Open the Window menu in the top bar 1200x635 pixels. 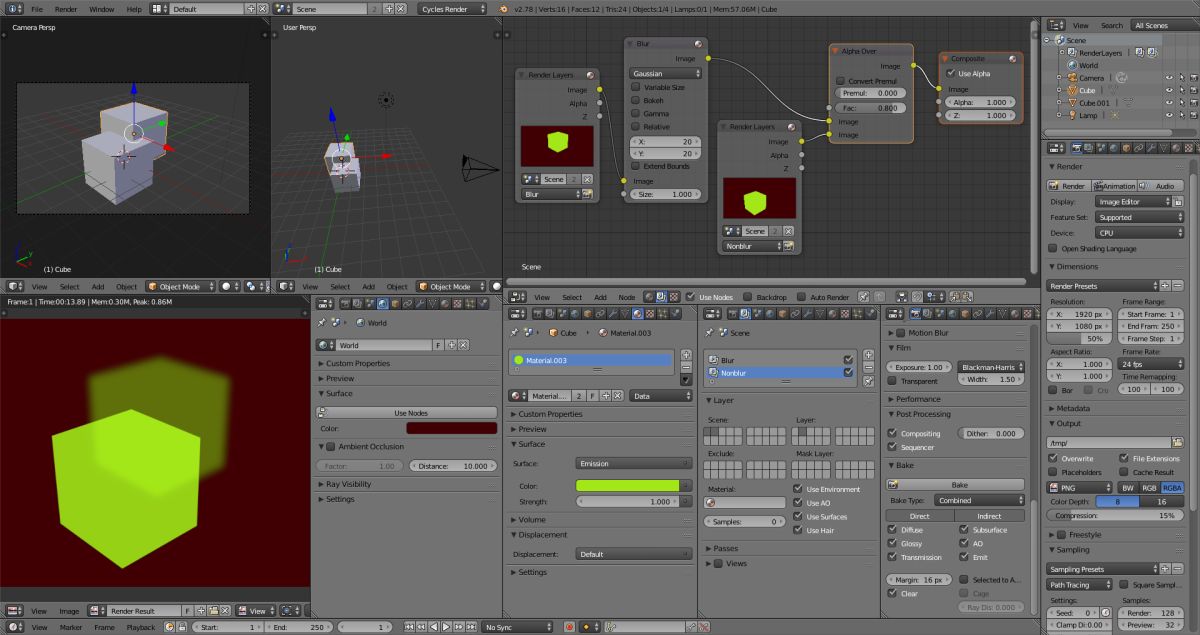tap(101, 8)
